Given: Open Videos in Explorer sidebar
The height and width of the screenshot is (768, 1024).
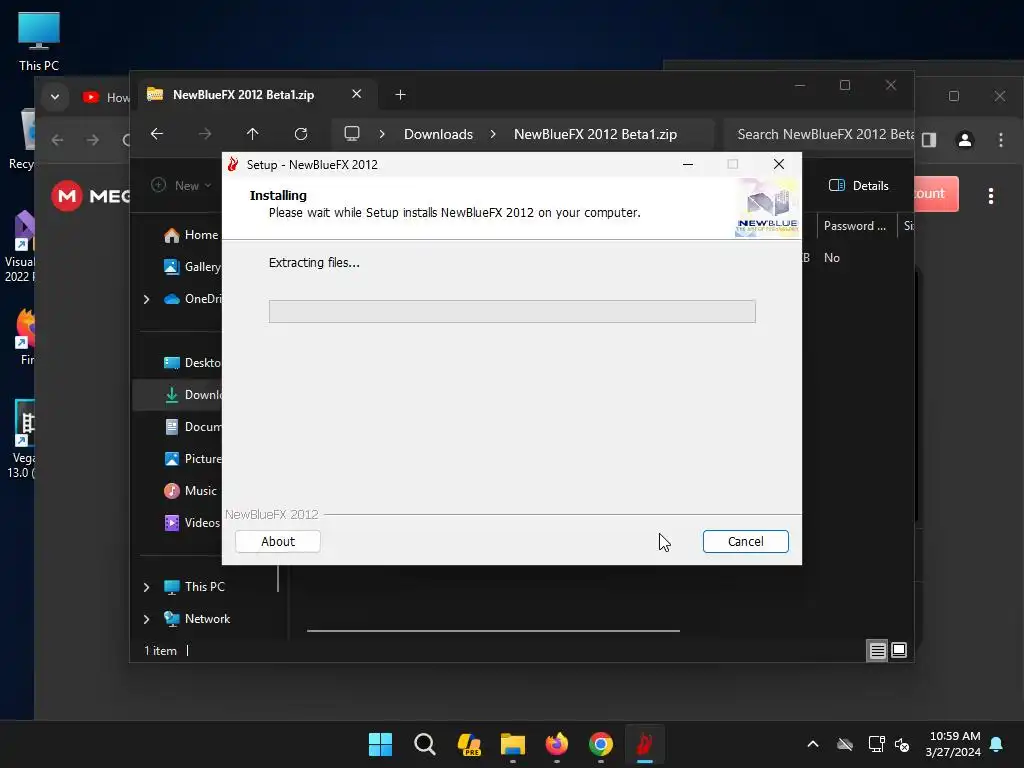Looking at the screenshot, I should [191, 522].
